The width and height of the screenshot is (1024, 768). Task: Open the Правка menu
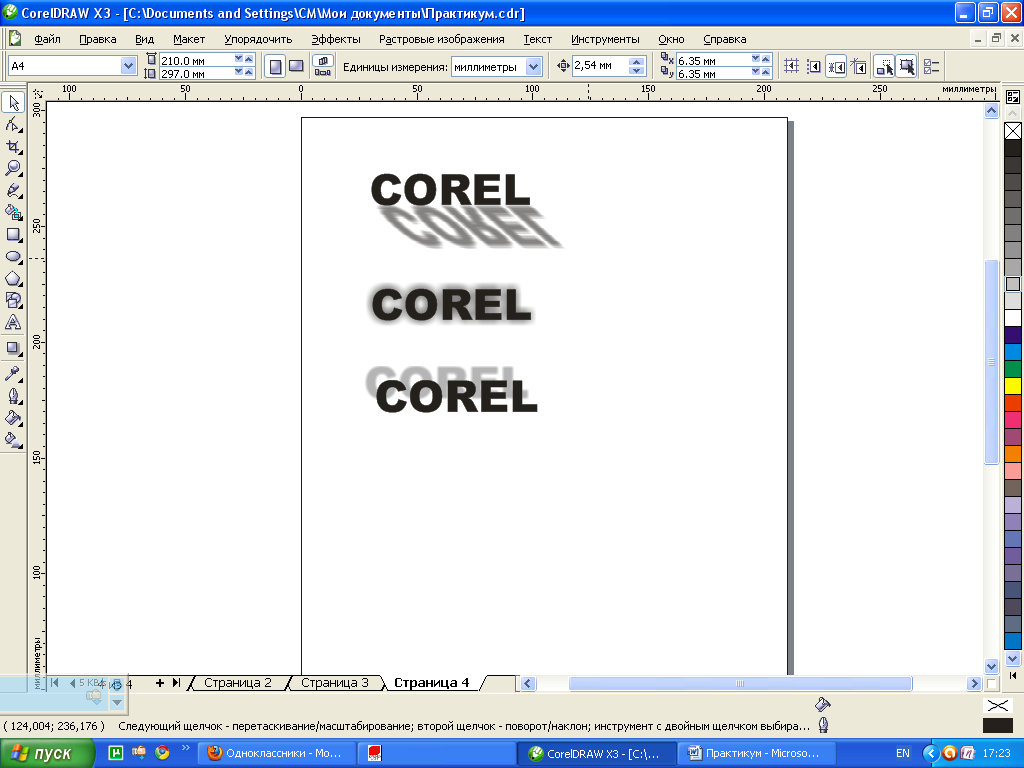tap(98, 39)
